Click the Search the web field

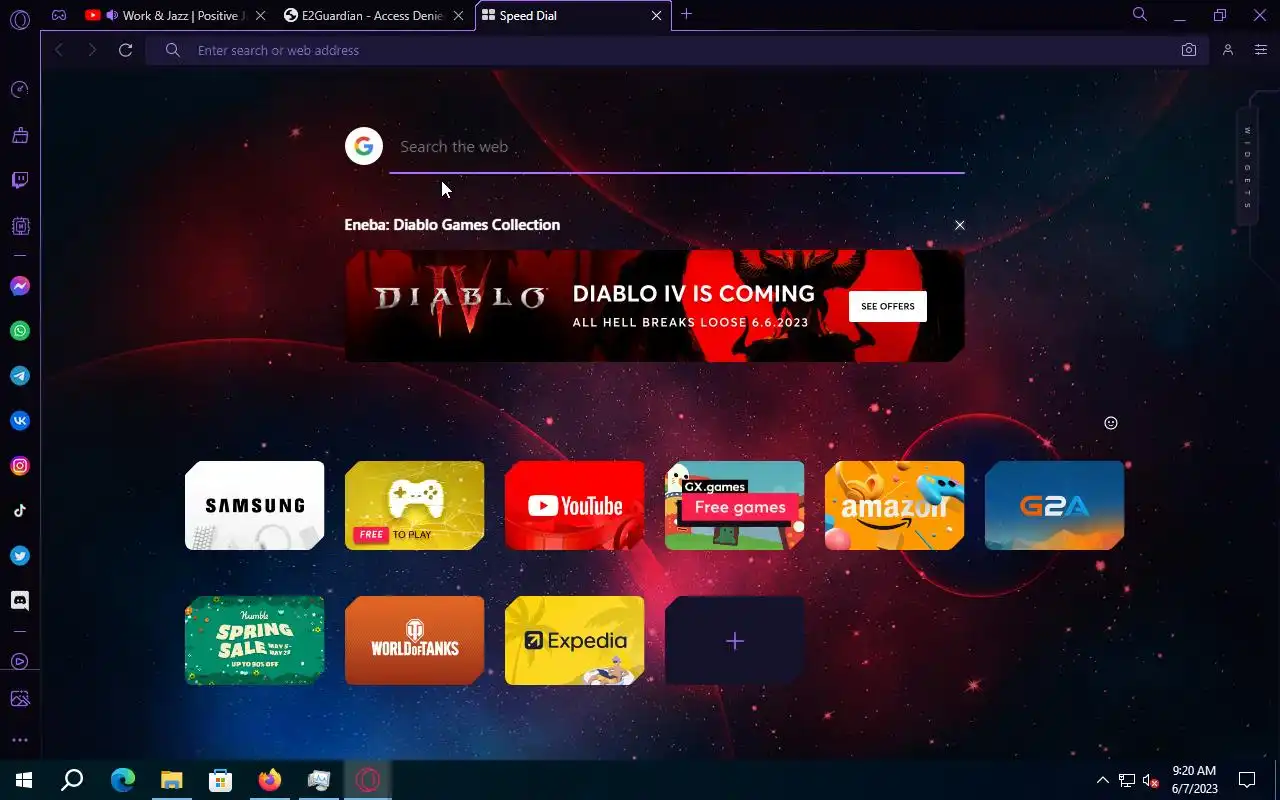click(677, 147)
